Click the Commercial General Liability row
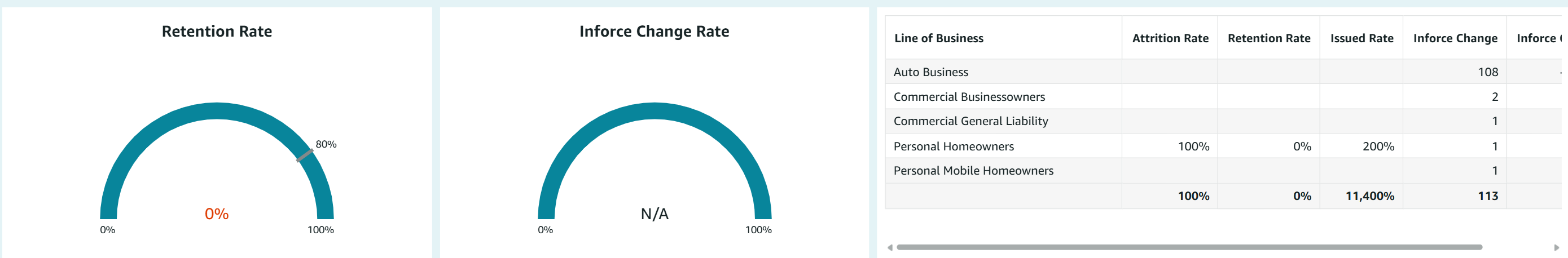The height and width of the screenshot is (258, 1568). click(970, 122)
